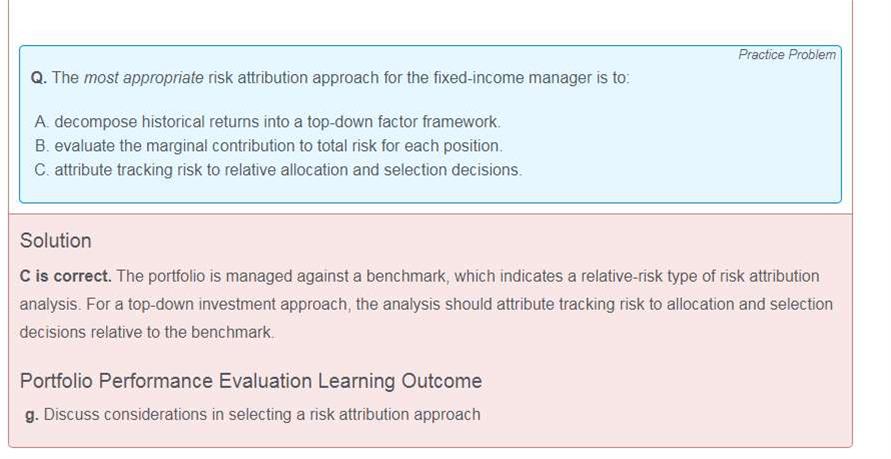891x459 pixels.
Task: Click the "A." option letter
Action: (x=41, y=121)
